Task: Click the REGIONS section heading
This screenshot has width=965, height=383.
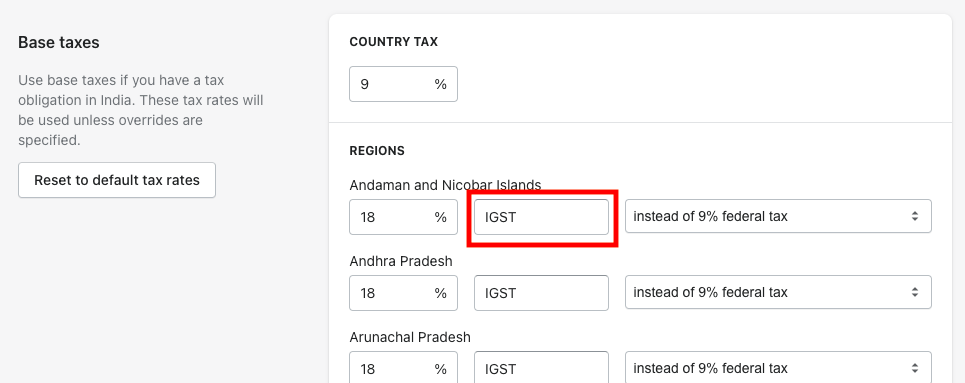Action: [x=377, y=151]
